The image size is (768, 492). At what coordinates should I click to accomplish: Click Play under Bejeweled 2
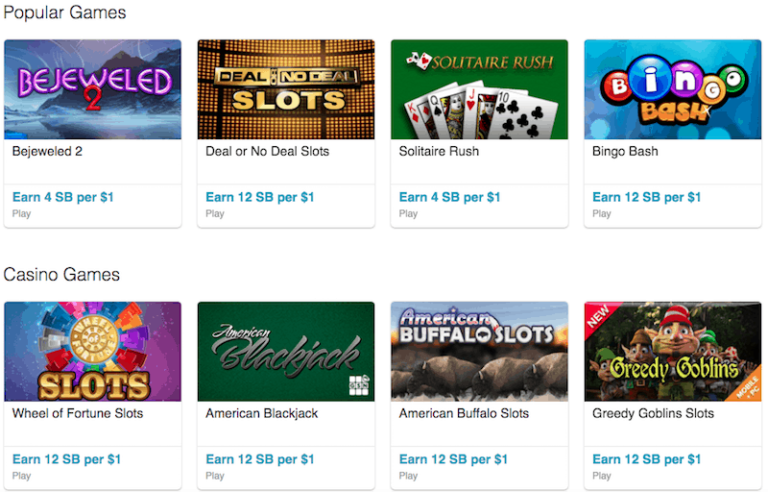22,214
